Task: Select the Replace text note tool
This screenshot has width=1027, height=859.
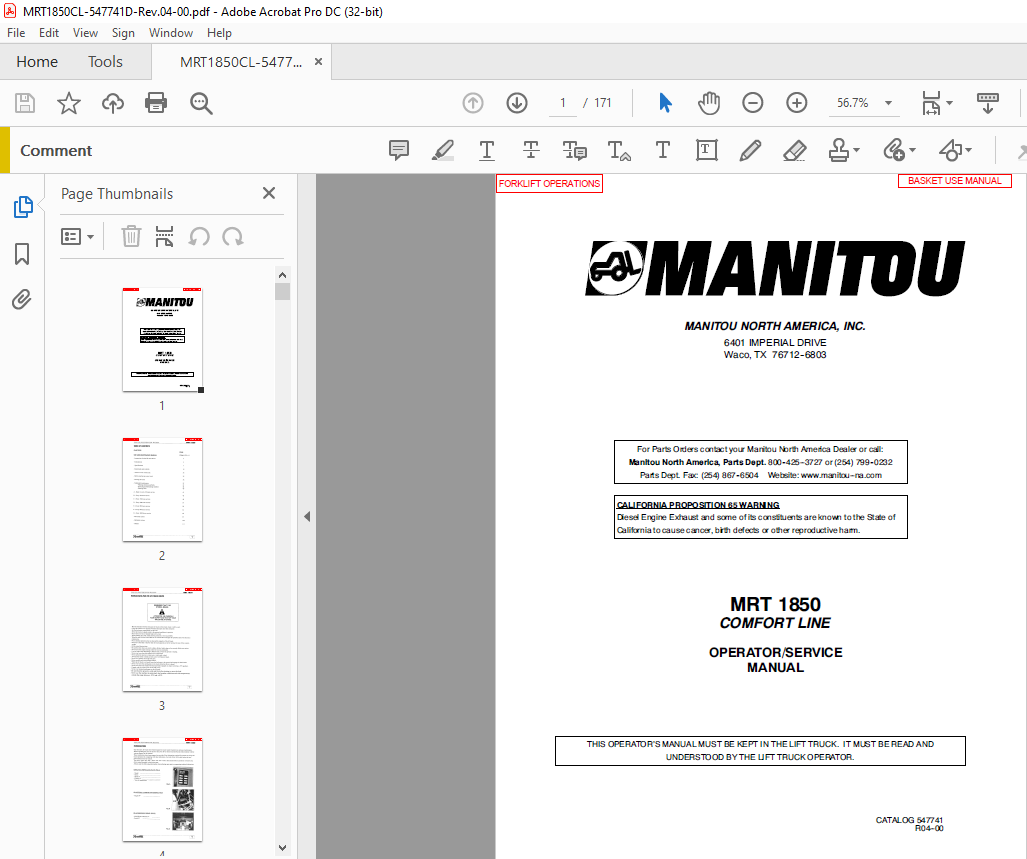Action: [574, 151]
